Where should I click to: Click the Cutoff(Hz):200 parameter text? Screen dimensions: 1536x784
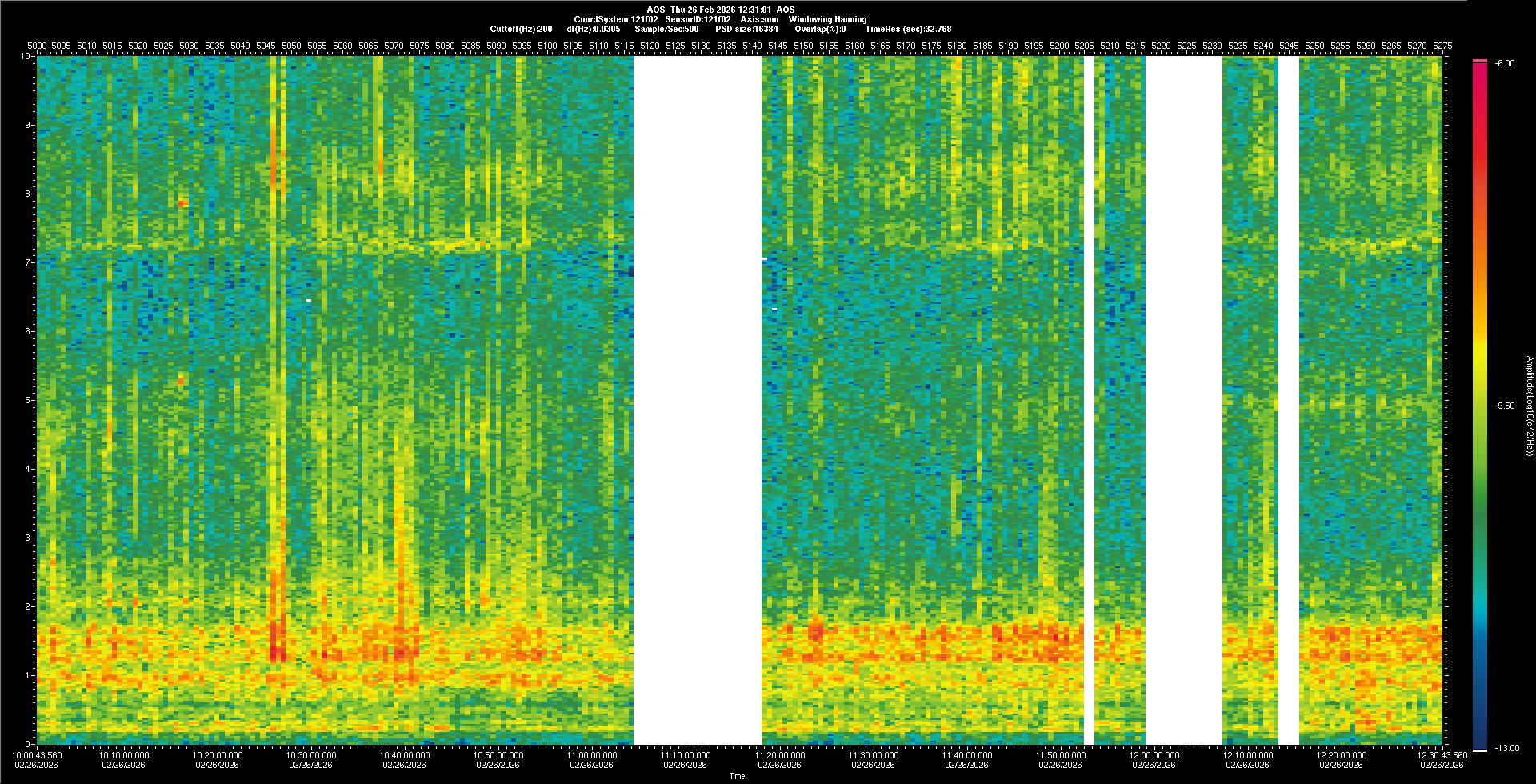tap(521, 29)
